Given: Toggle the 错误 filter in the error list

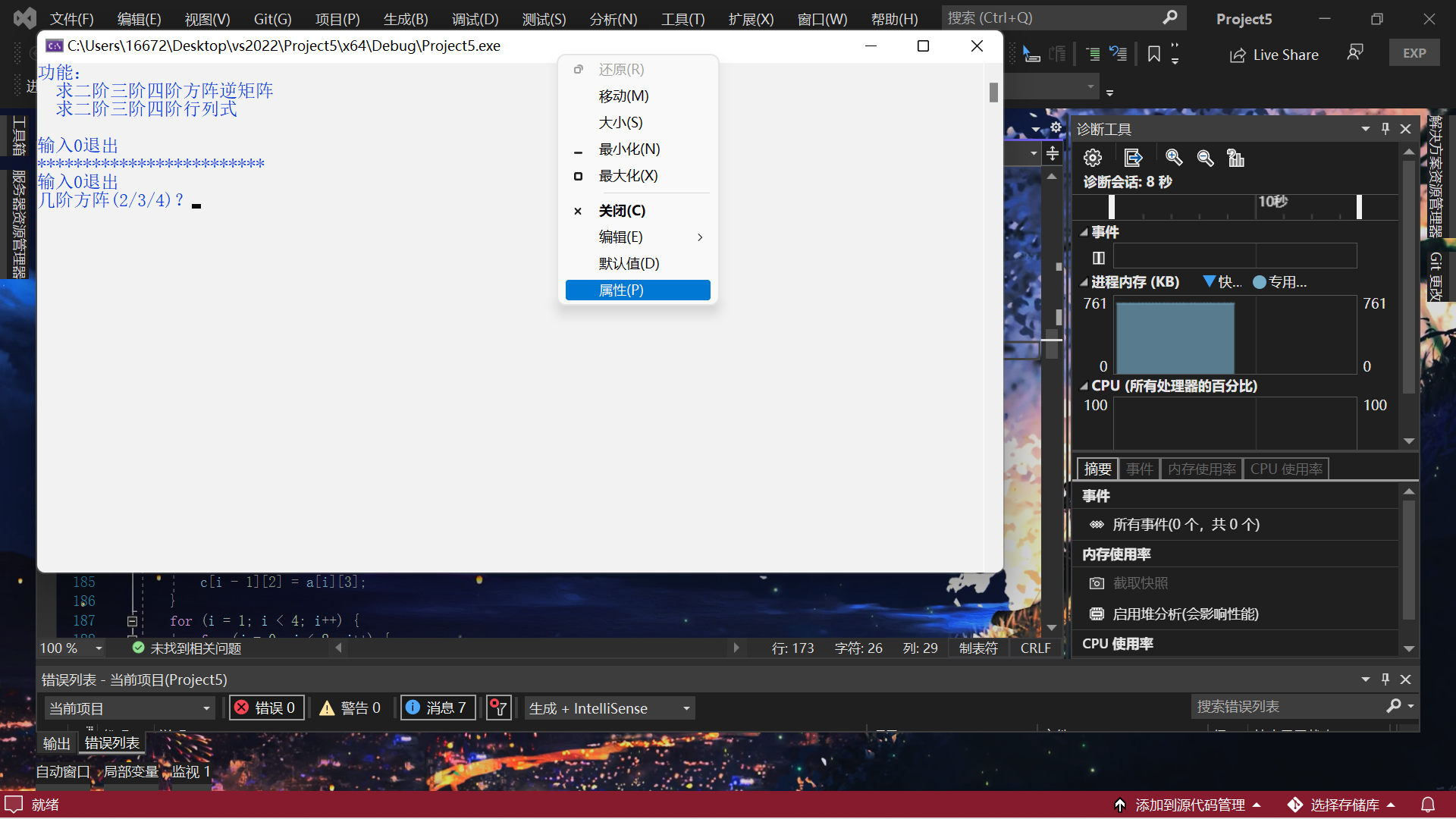Looking at the screenshot, I should [265, 708].
